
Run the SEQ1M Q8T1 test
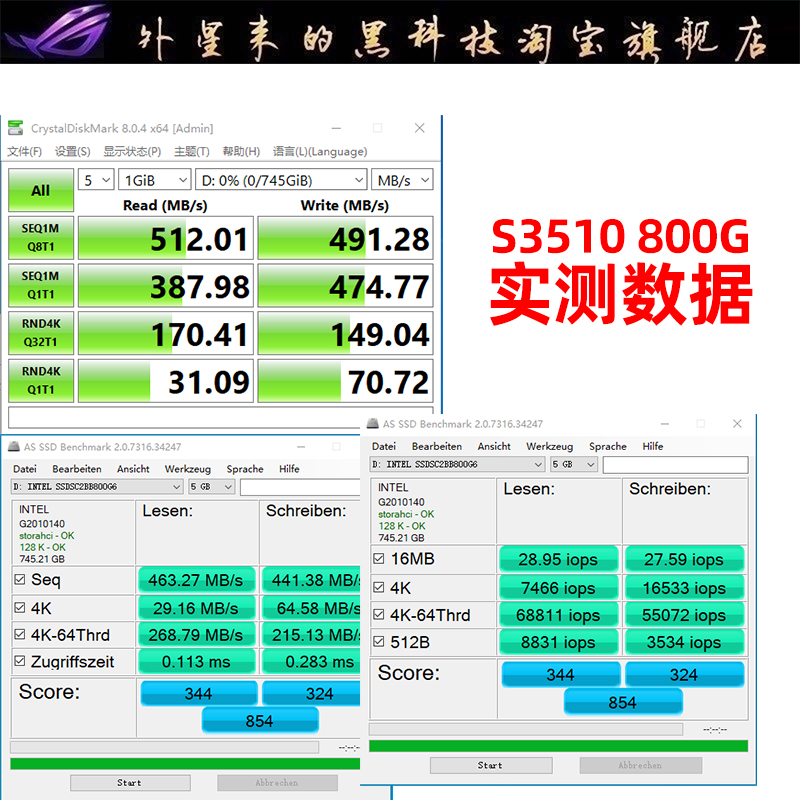(x=41, y=238)
